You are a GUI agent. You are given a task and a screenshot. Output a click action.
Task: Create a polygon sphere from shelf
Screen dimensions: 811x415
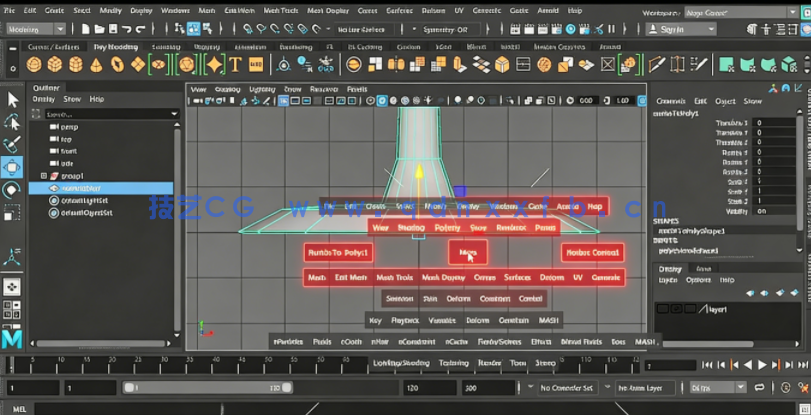point(34,65)
